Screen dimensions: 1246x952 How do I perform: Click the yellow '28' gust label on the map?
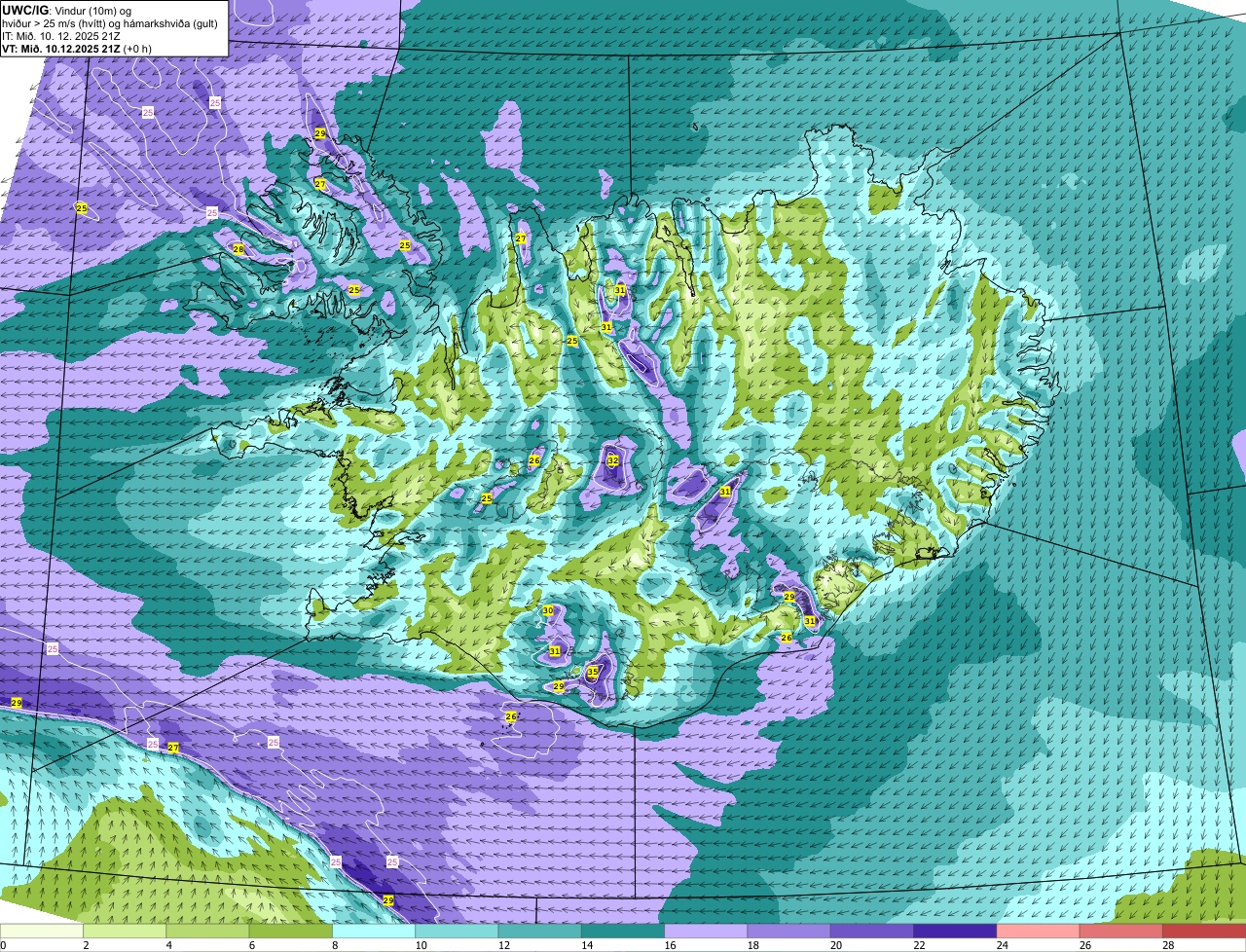pyautogui.click(x=238, y=249)
